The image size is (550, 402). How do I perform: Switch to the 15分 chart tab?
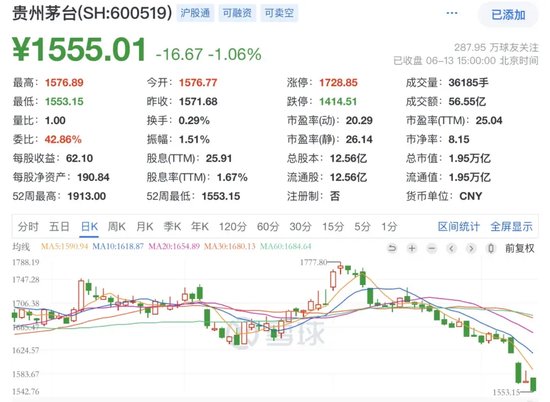pyautogui.click(x=333, y=227)
